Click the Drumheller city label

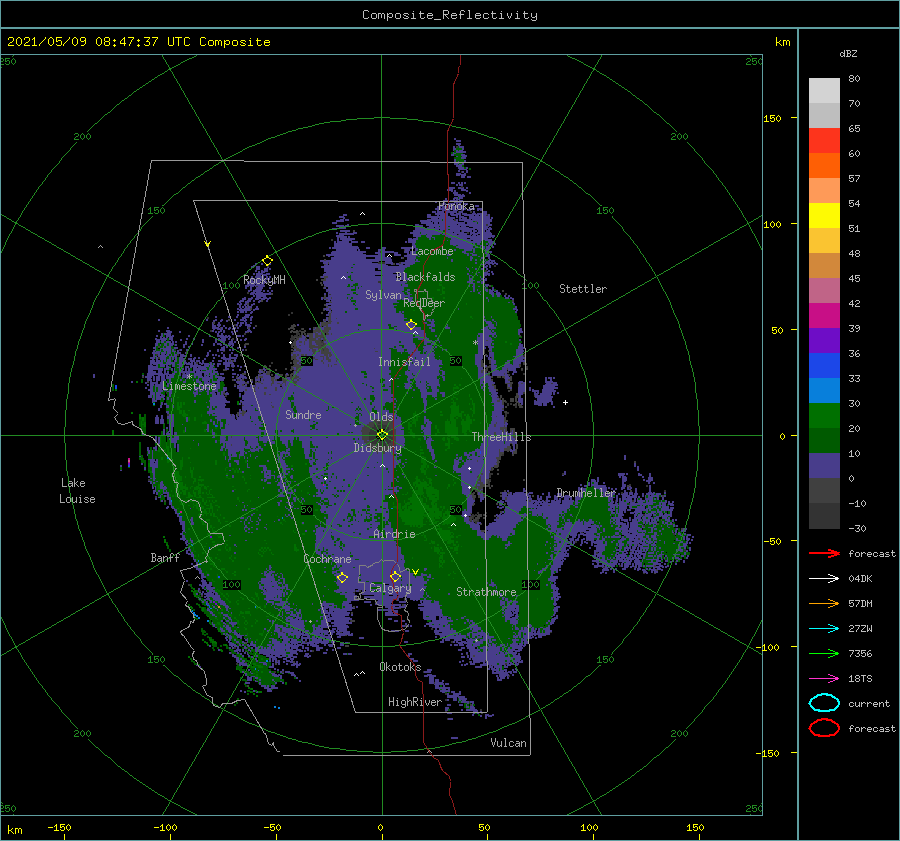585,493
